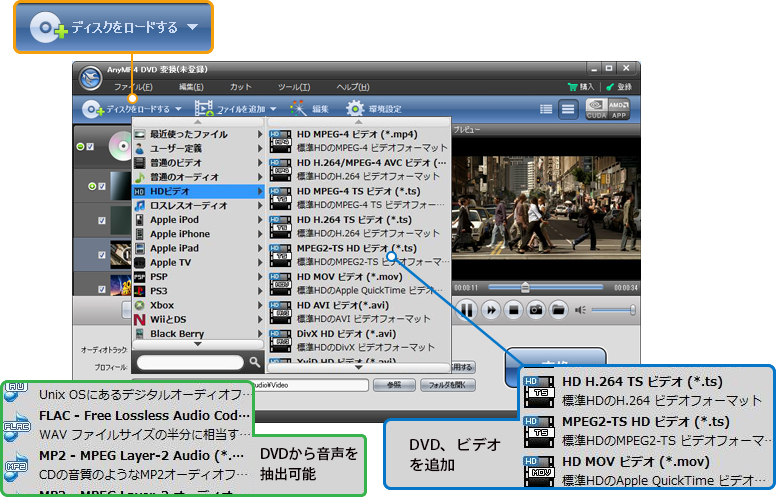The height and width of the screenshot is (497, 776).
Task: Select HD MPEG-4 TS ビデオ (*.ts) format
Action: pos(359,198)
